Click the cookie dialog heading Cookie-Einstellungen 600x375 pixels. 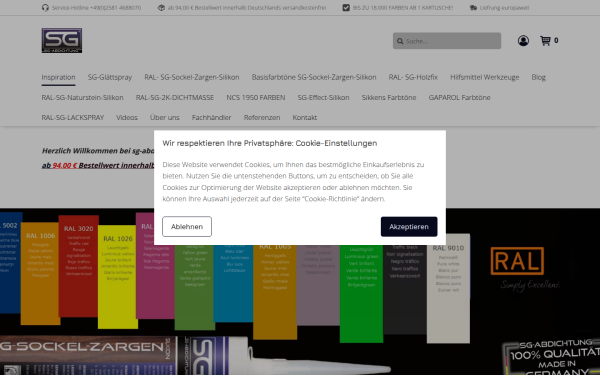tap(270, 143)
